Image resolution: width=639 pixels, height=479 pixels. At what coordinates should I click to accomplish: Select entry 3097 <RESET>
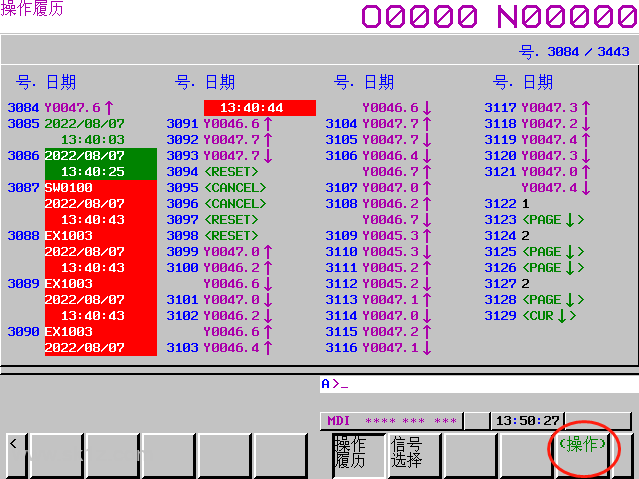212,220
